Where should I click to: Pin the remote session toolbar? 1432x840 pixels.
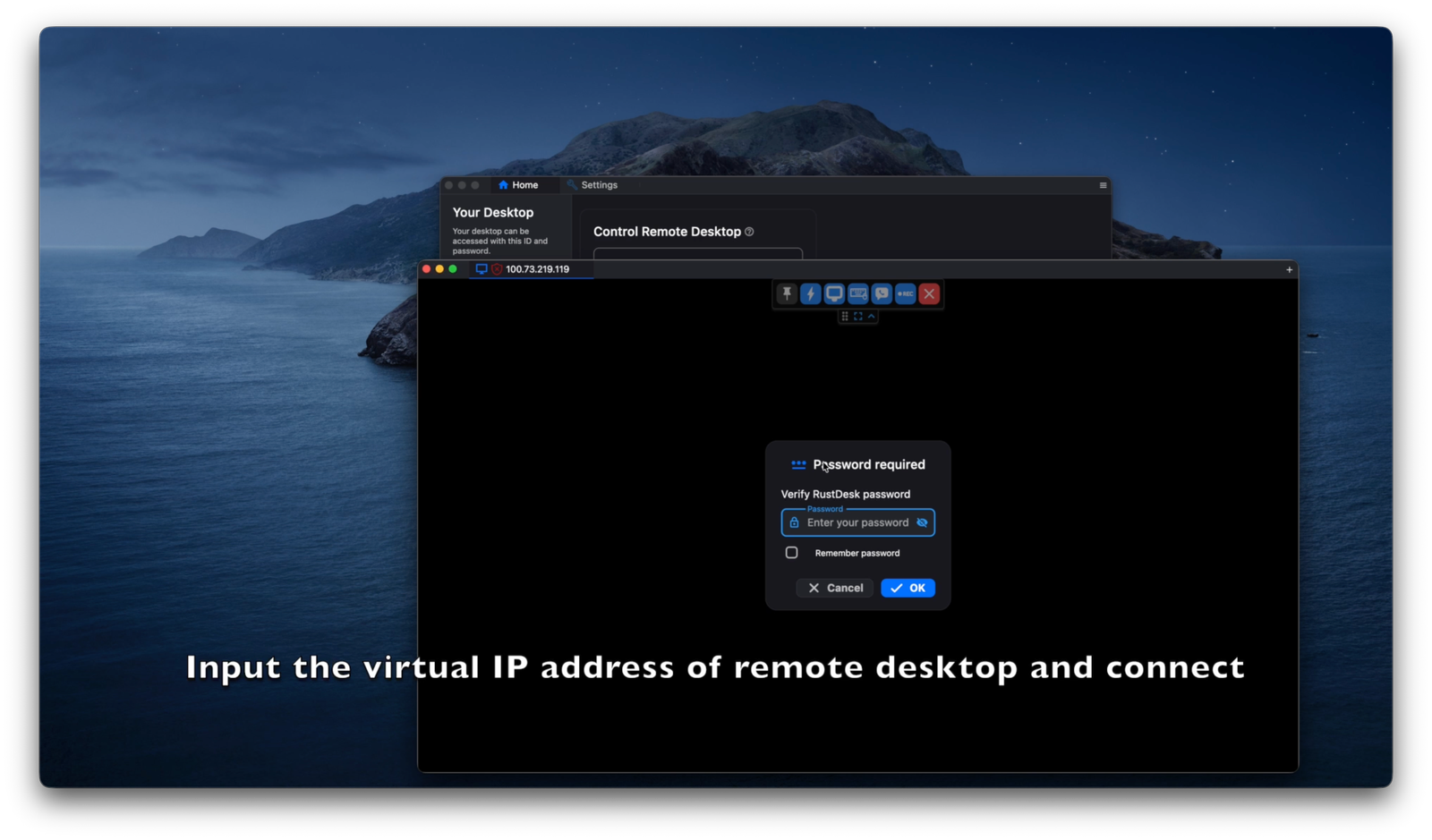(x=786, y=293)
